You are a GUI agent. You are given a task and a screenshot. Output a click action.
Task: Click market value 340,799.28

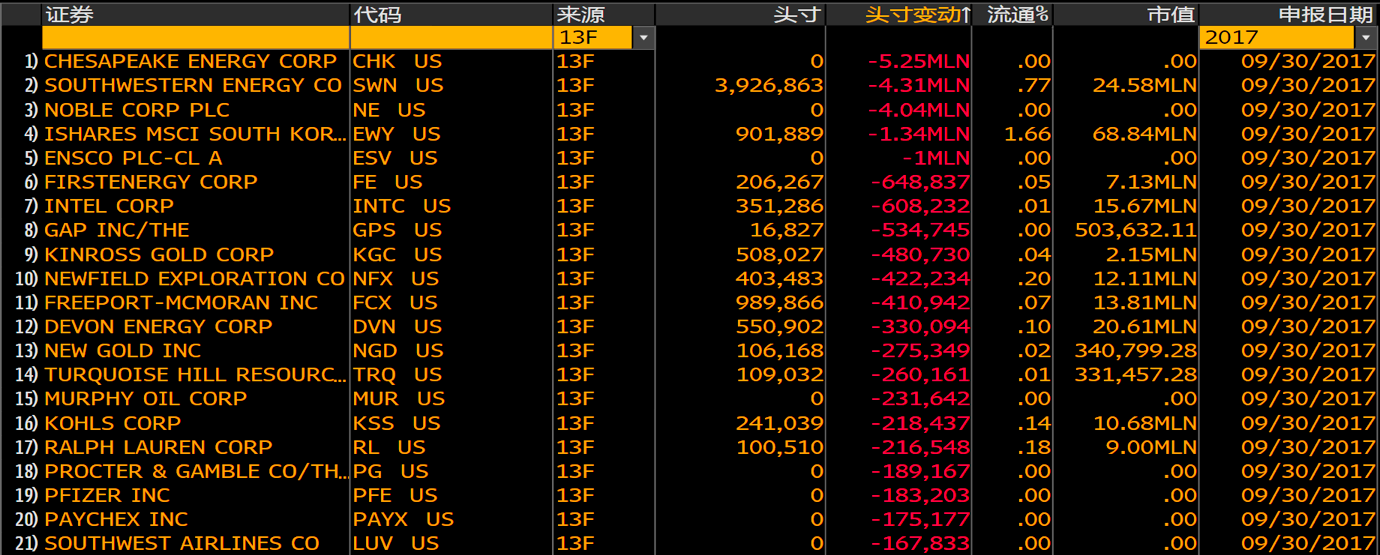[1136, 351]
